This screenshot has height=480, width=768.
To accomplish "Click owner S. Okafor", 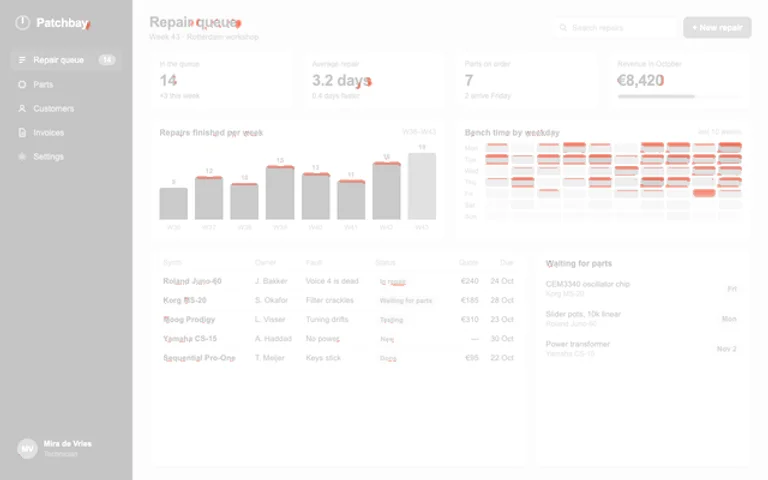I will 271,300.
